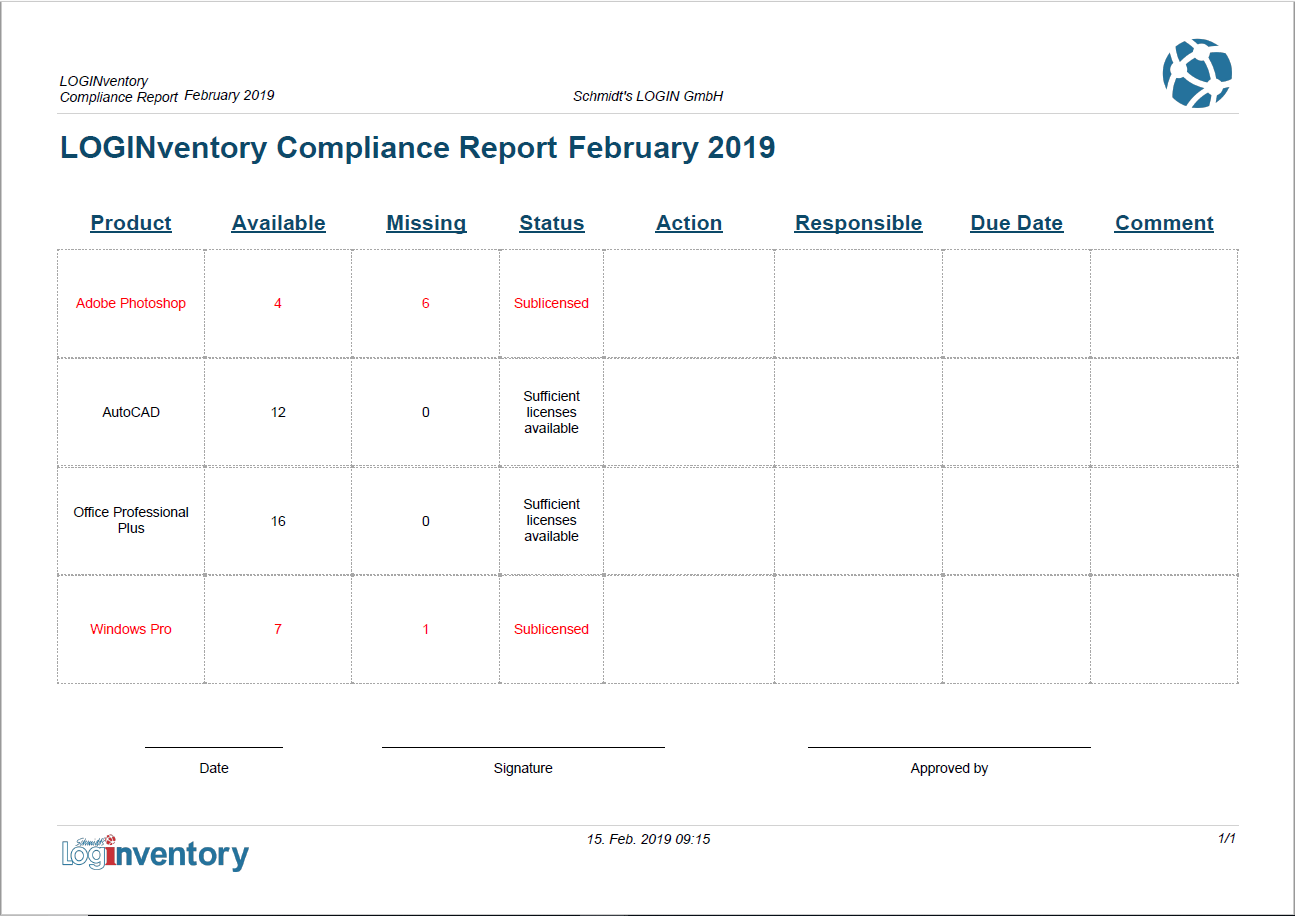
Task: Click the Office Professional Plus status text
Action: coord(551,520)
